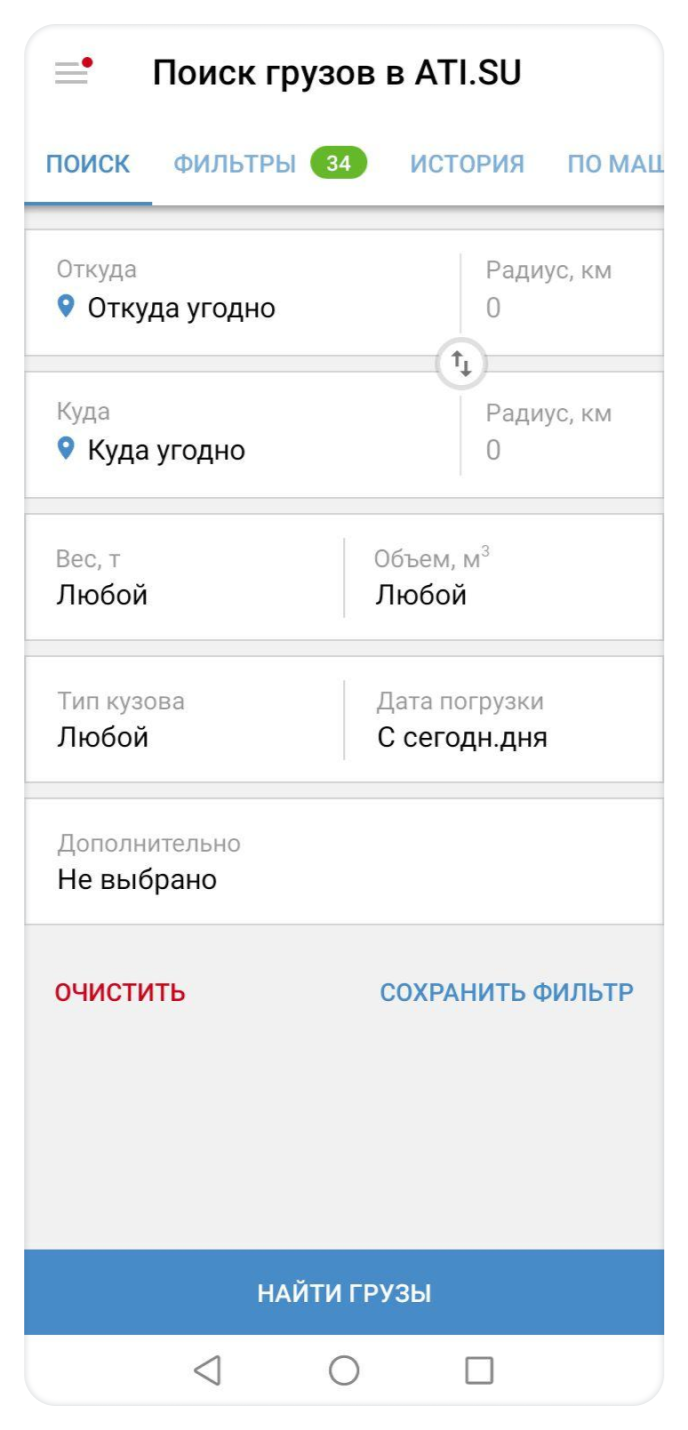
Task: Open Android recent apps square button
Action: tap(479, 1370)
